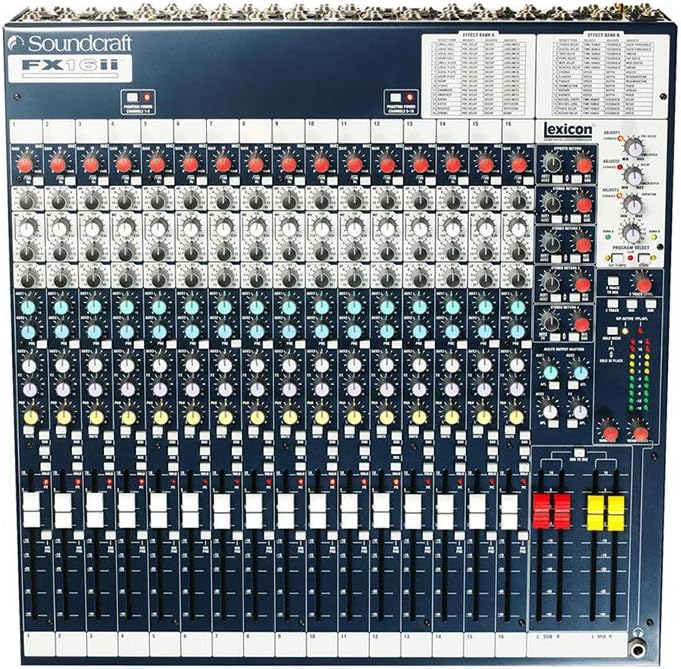Turn the AUX2 output master blue knob
681x669 pixels.
[580, 372]
